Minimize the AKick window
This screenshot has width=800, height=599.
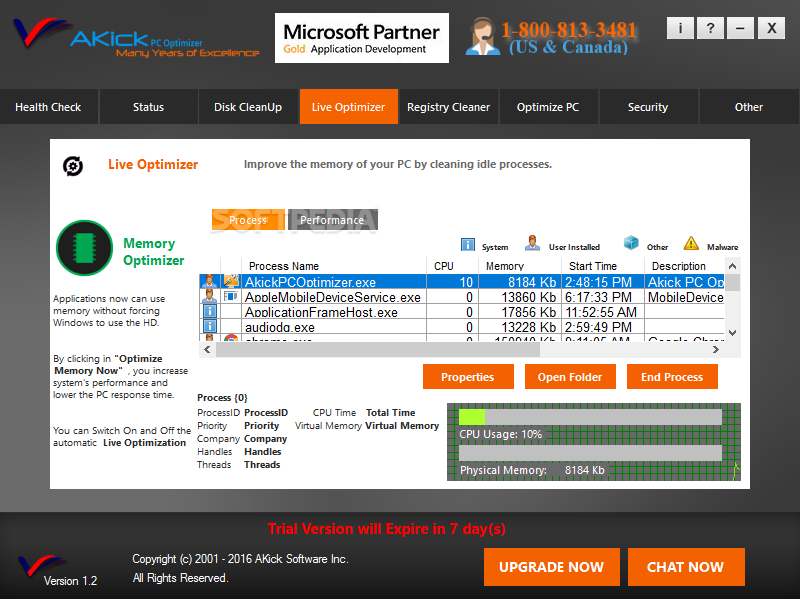[740, 28]
